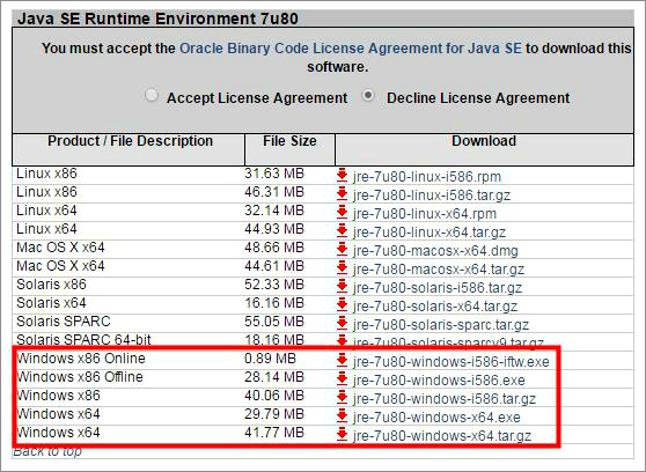Click the Windows x86 Online row label
The image size is (646, 472).
81,358
